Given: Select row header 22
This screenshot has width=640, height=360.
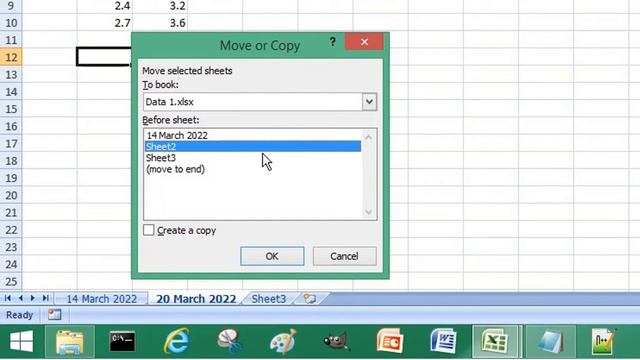Looking at the screenshot, I should (x=11, y=230).
